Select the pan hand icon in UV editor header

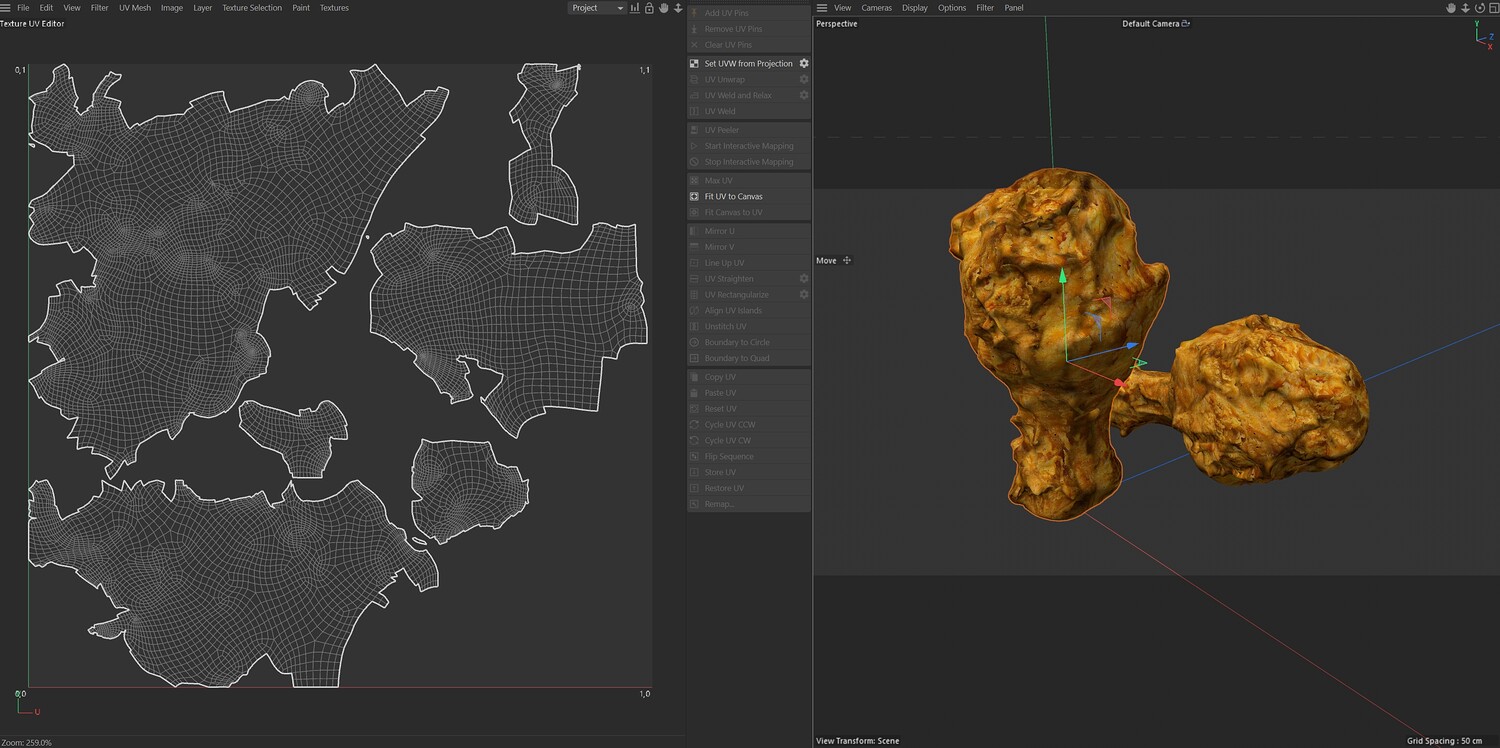pyautogui.click(x=663, y=8)
